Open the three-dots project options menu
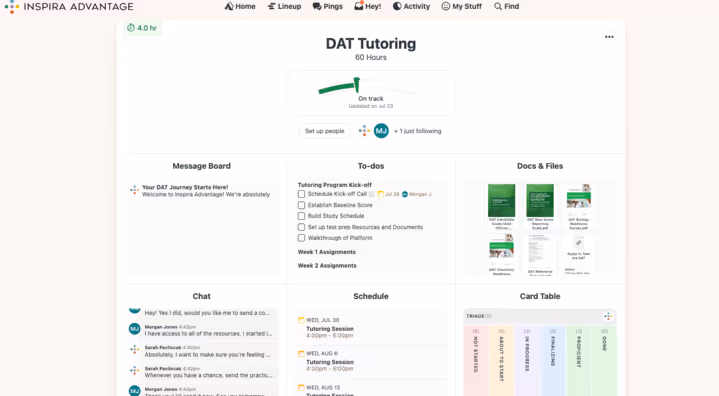Viewport: 719px width, 396px height. click(x=609, y=37)
